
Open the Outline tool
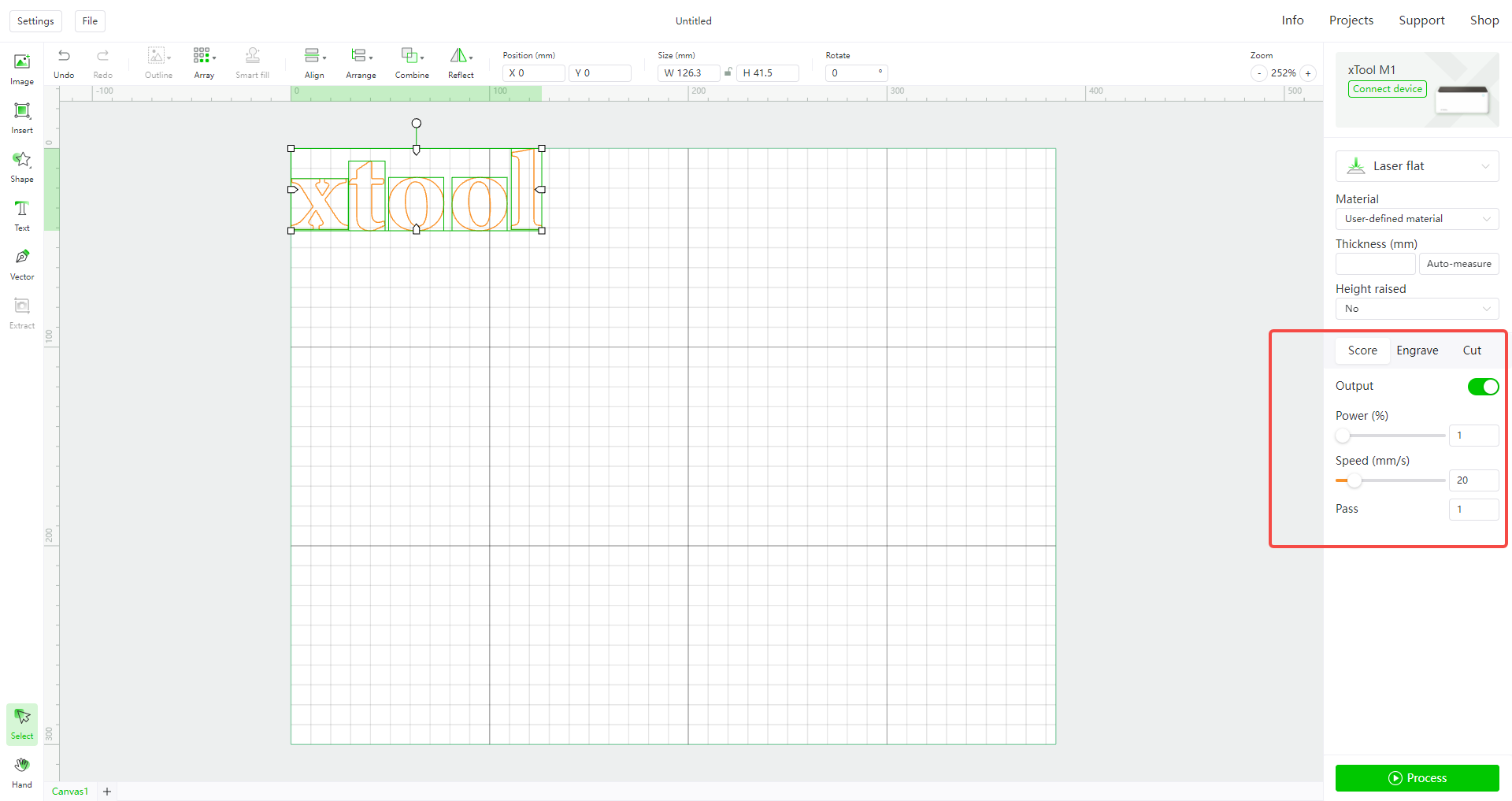coord(158,64)
